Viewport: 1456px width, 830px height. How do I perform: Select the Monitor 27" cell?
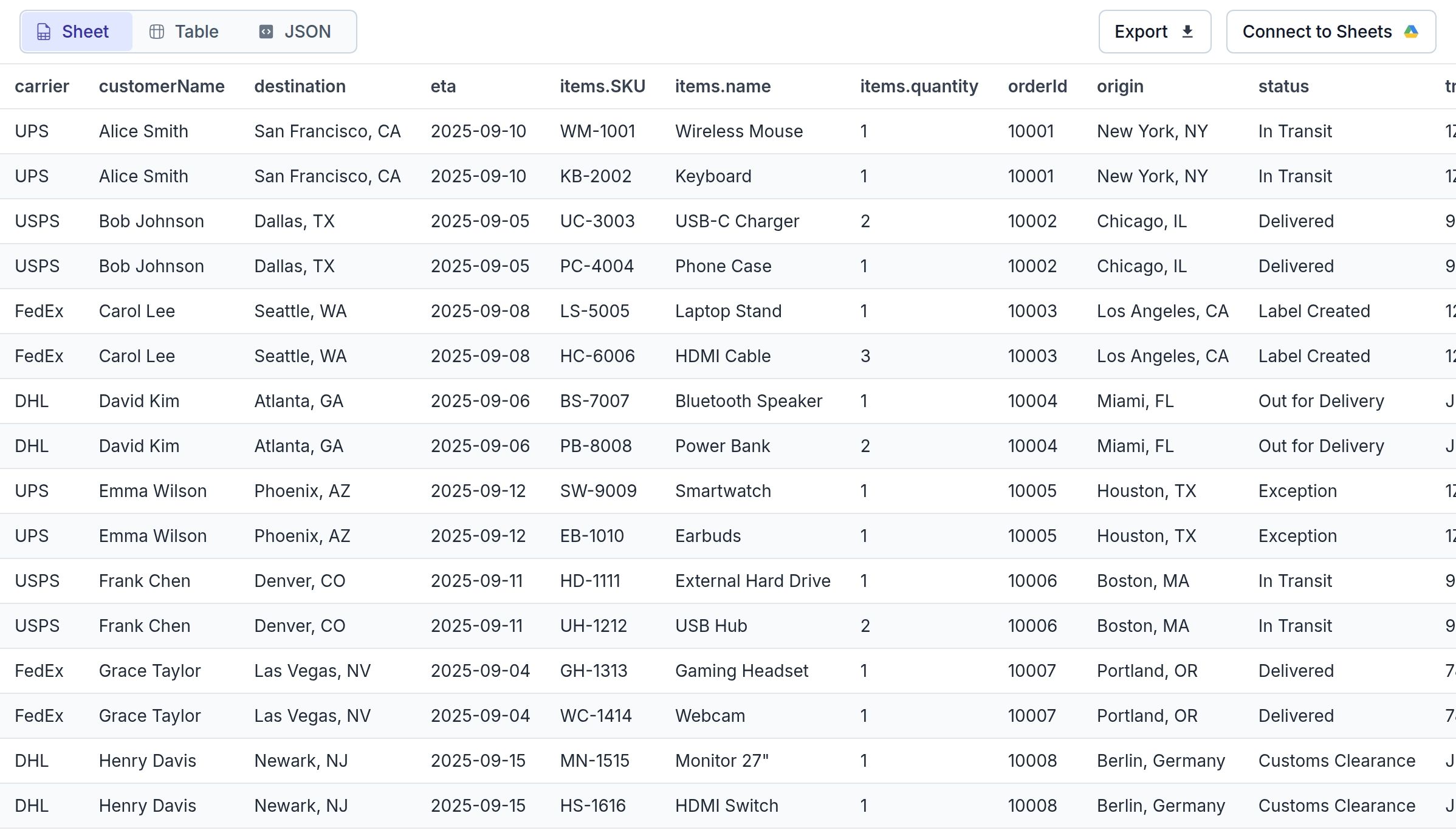pyautogui.click(x=722, y=761)
